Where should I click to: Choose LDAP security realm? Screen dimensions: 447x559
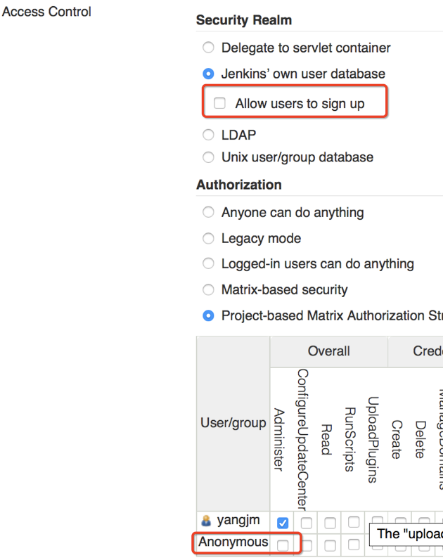[208, 135]
